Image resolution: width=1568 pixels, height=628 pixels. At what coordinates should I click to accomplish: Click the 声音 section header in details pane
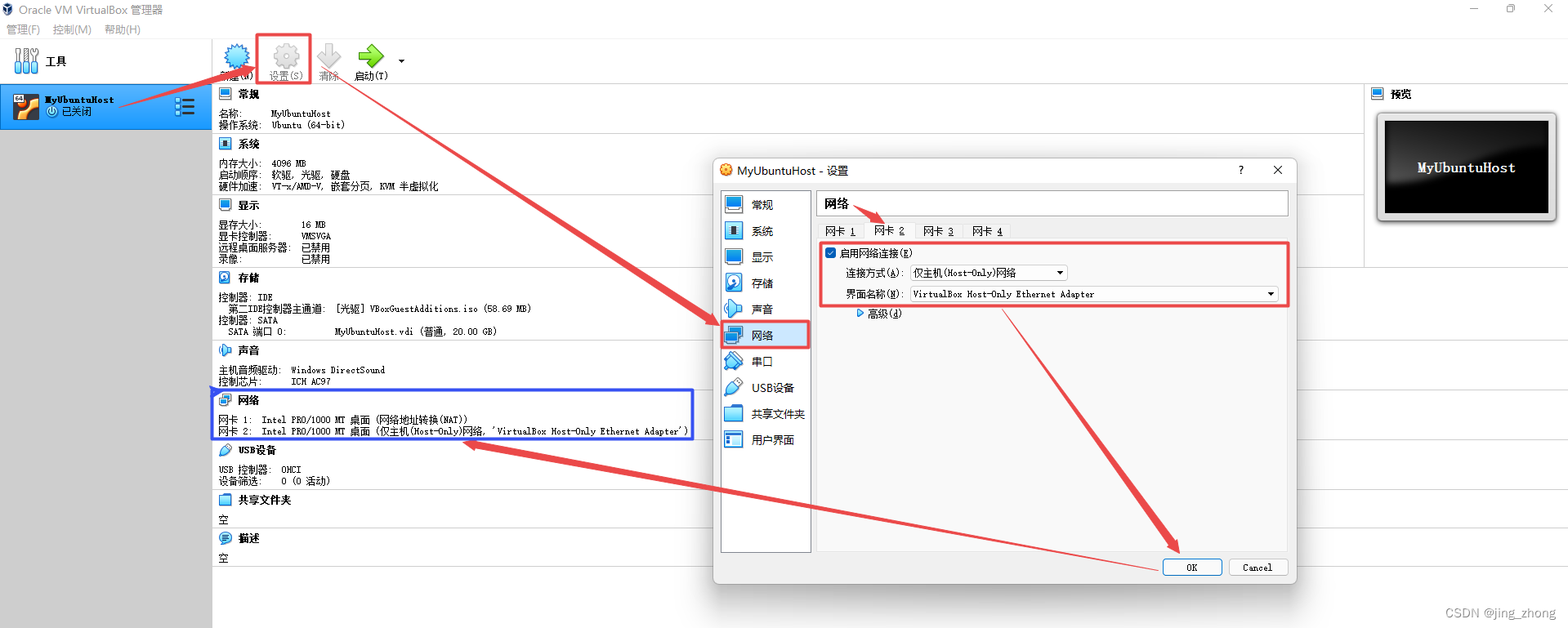[248, 350]
